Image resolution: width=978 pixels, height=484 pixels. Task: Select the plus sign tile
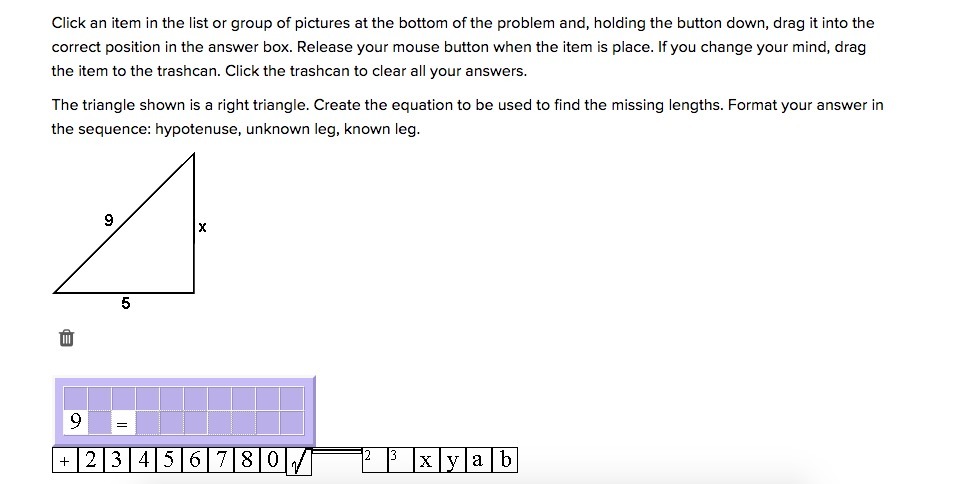coord(64,461)
